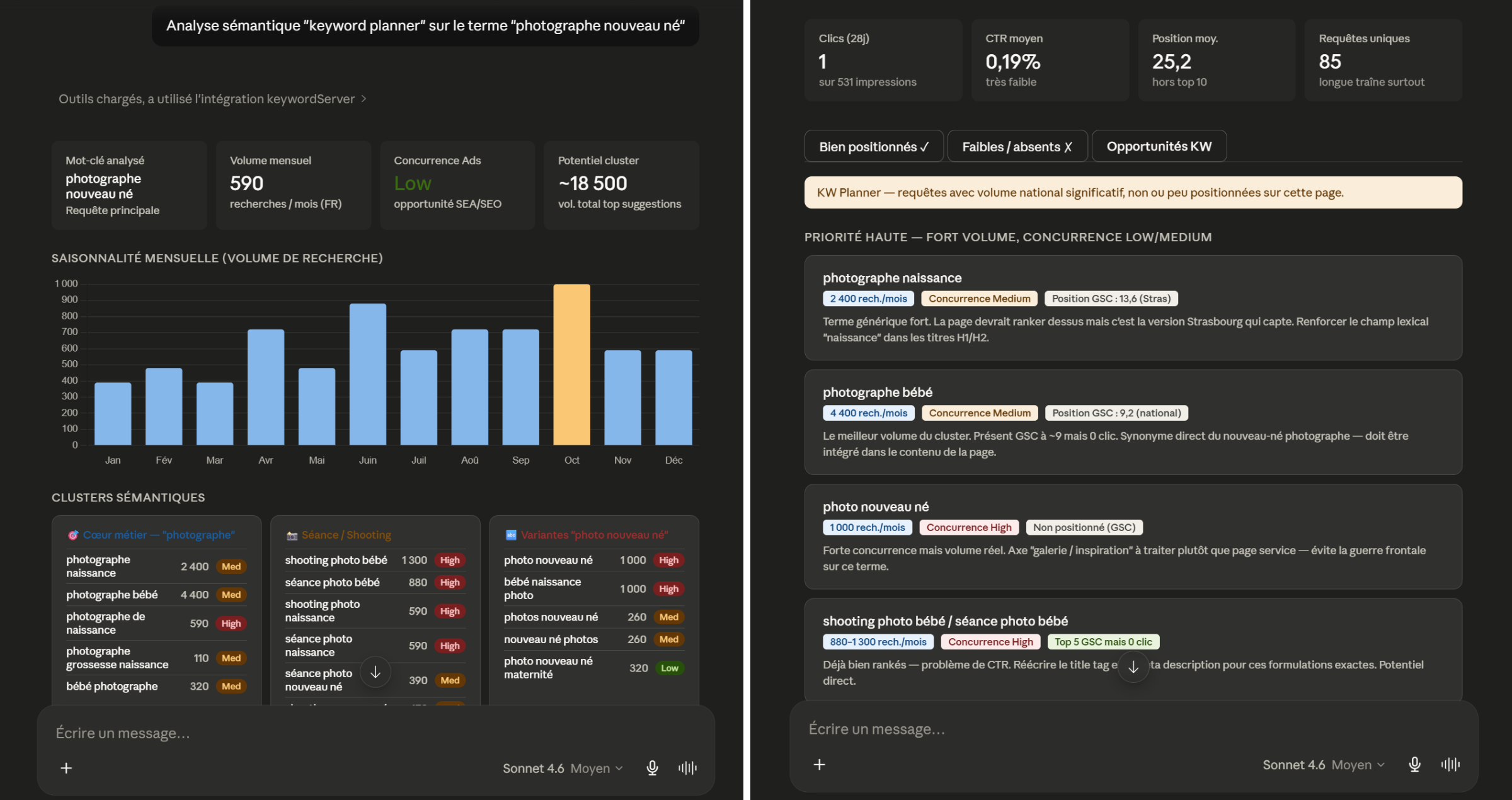The height and width of the screenshot is (800, 1512).
Task: Click the '4 400 rech./mois' badge
Action: coord(868,413)
